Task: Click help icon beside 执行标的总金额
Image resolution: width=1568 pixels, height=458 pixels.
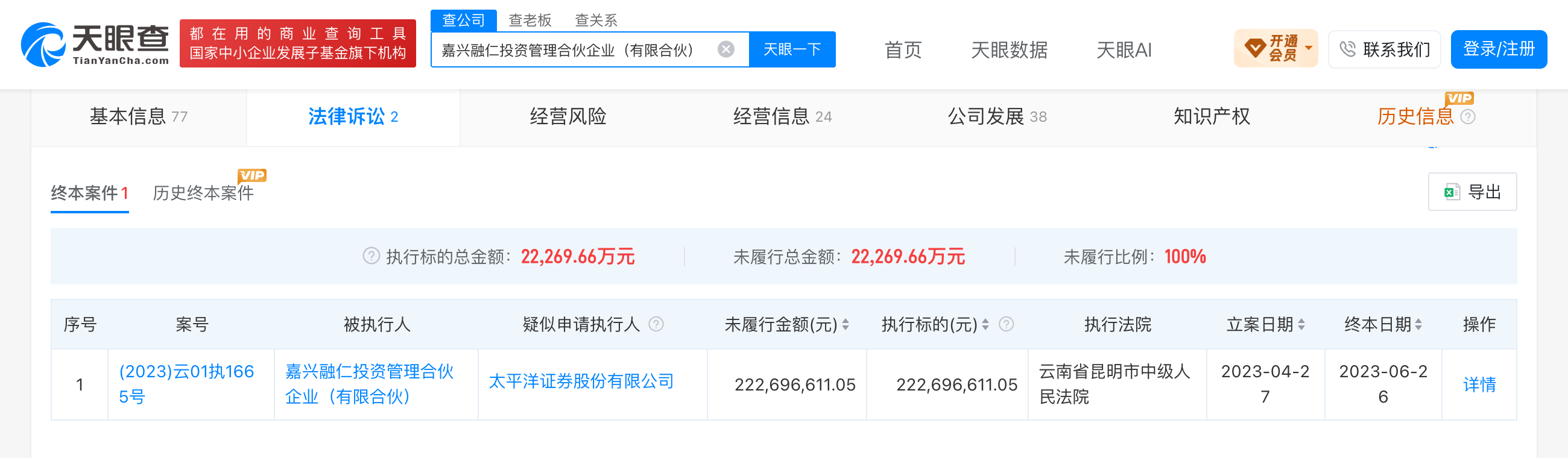Action: [371, 256]
